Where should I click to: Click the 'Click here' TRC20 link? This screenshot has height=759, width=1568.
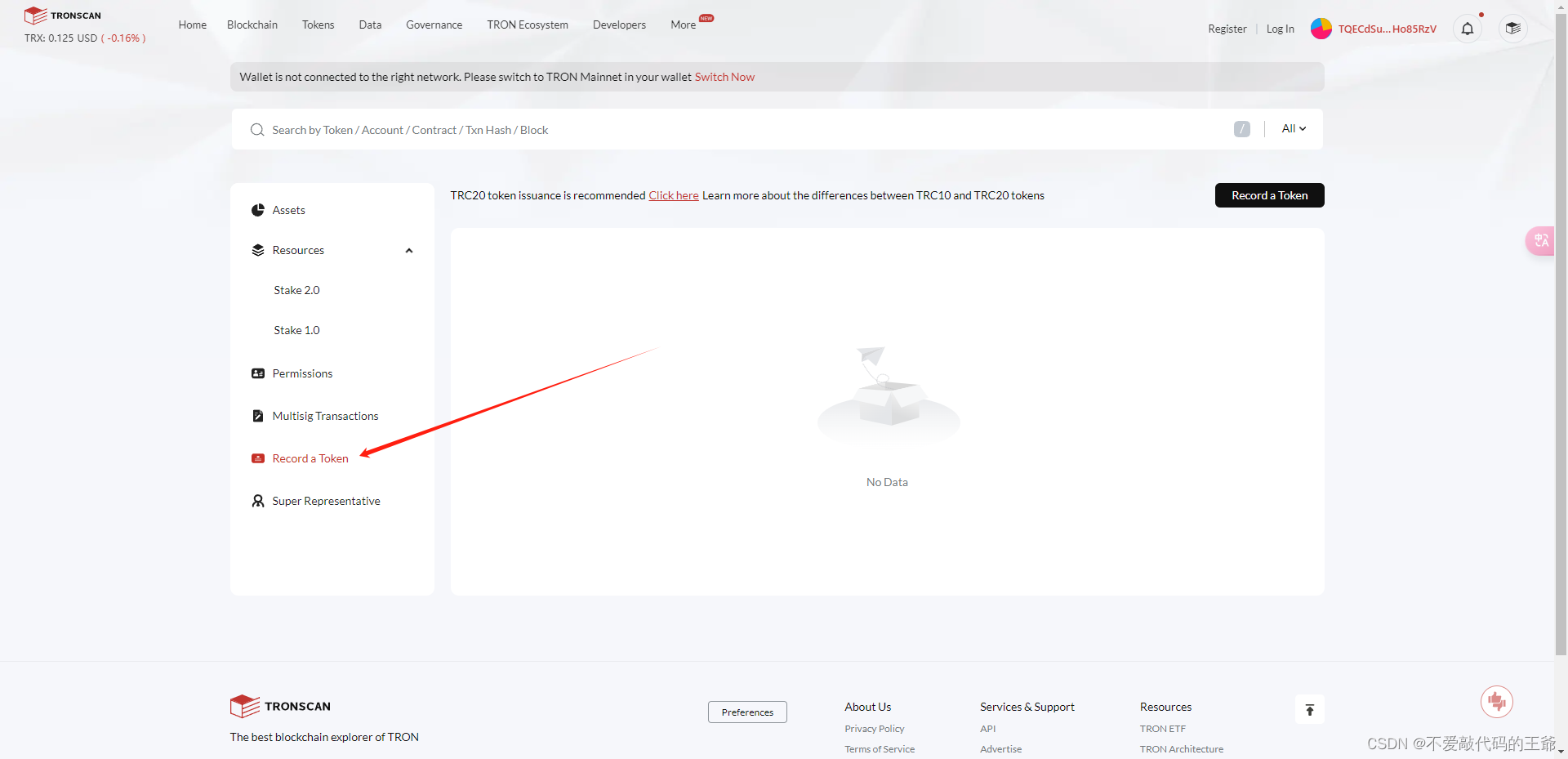tap(674, 195)
